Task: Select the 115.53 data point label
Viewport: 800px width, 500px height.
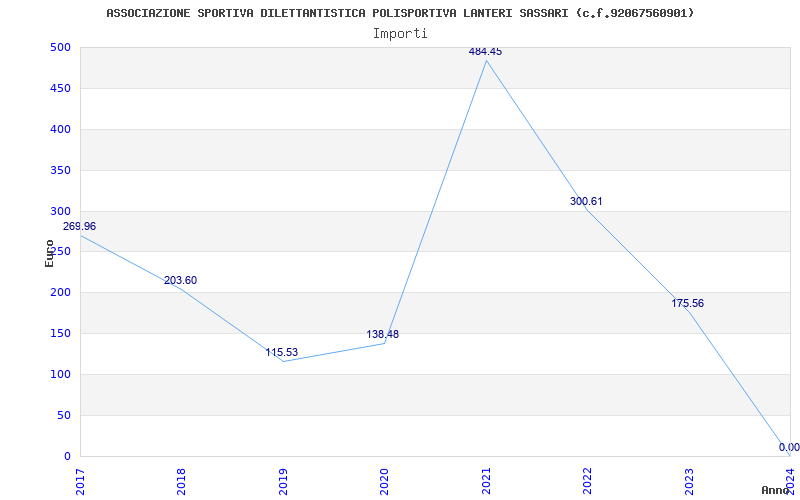Action: [x=282, y=353]
